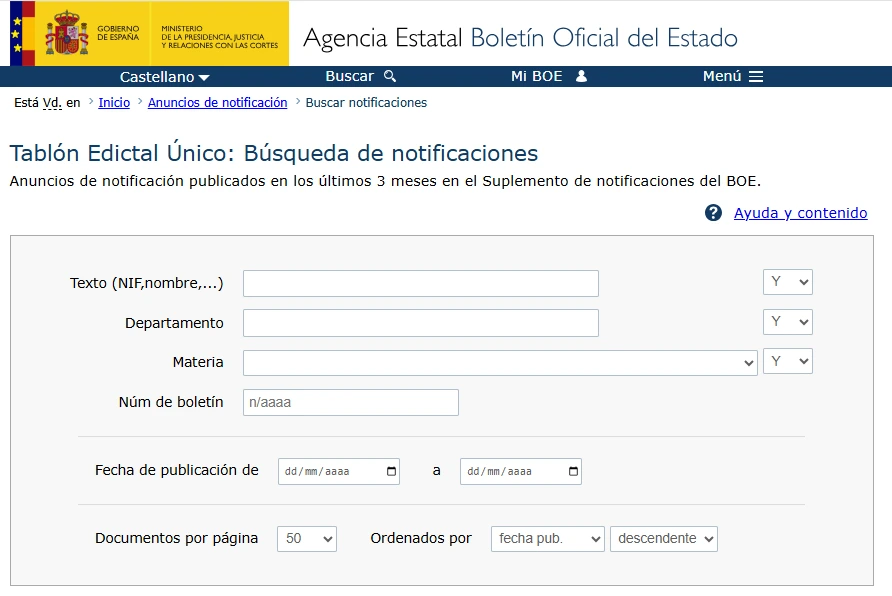This screenshot has height=596, width=892.
Task: Click the Materia field label
Action: [x=198, y=362]
